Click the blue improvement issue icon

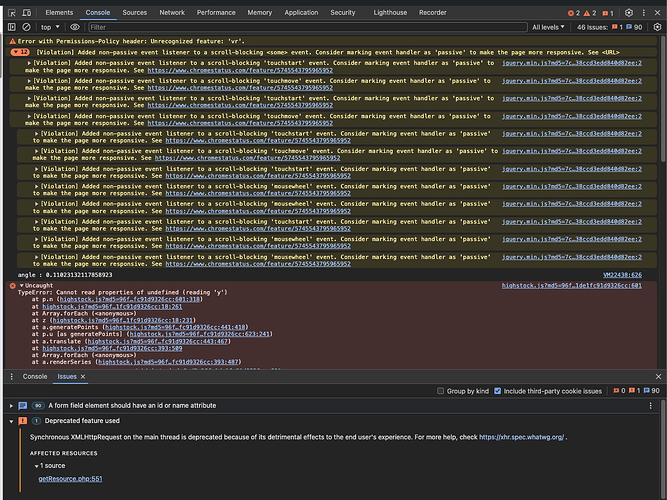pyautogui.click(x=23, y=406)
